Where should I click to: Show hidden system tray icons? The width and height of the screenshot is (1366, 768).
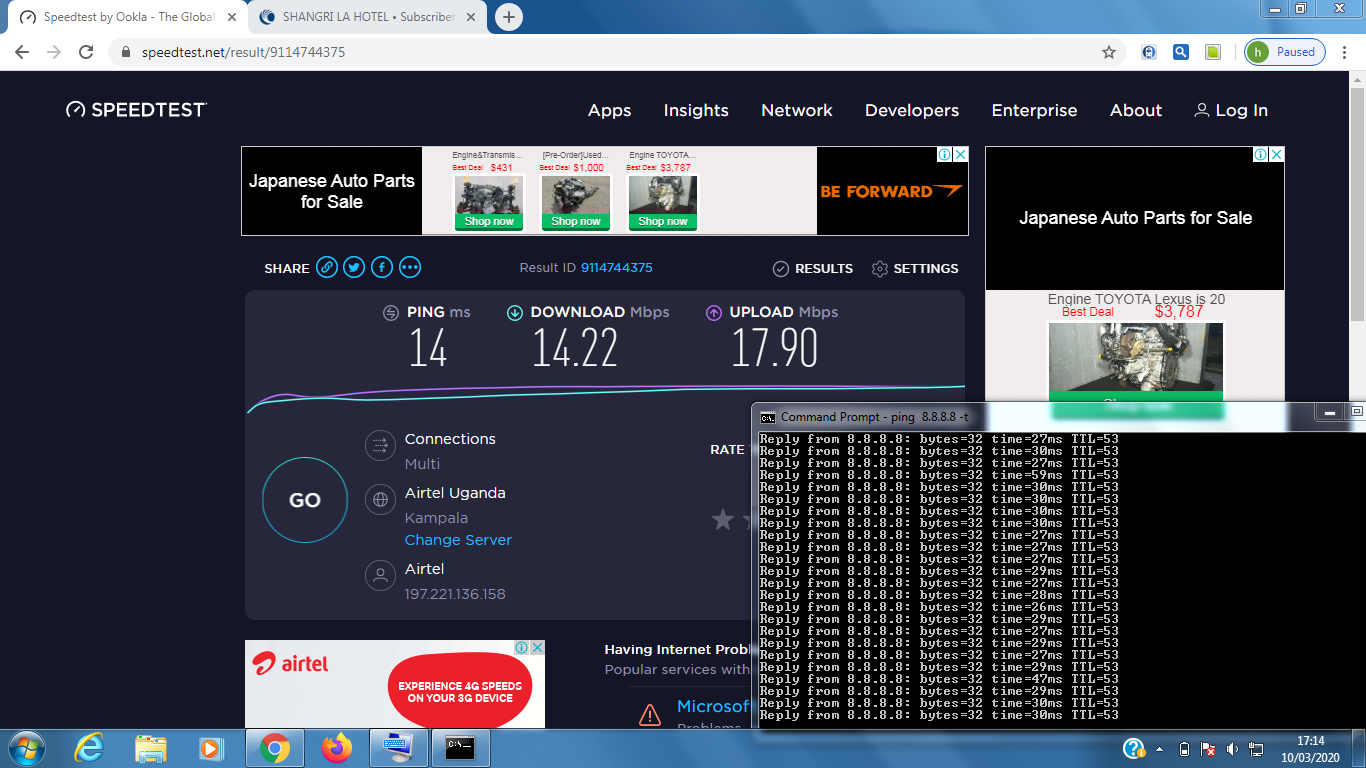click(x=1159, y=748)
